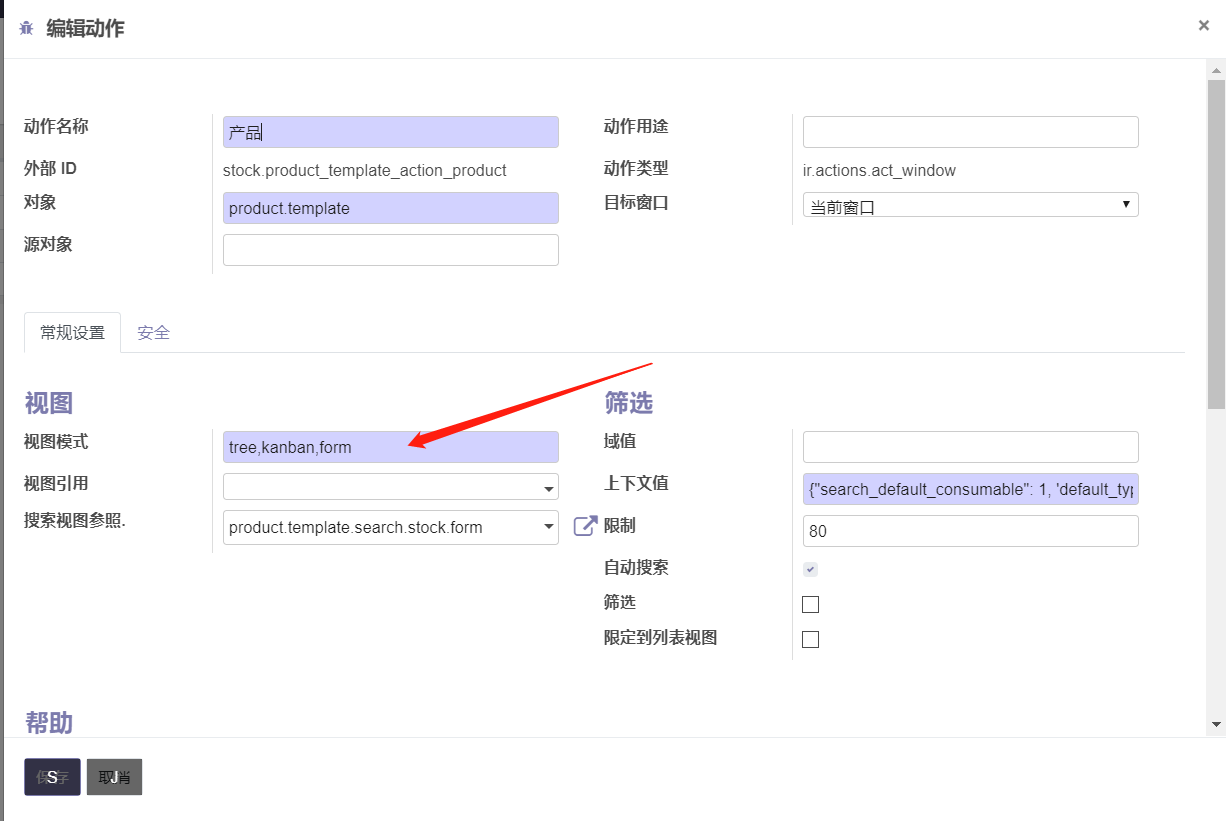Click the 视图模式 field showing tree,kanban,form

pyautogui.click(x=390, y=447)
